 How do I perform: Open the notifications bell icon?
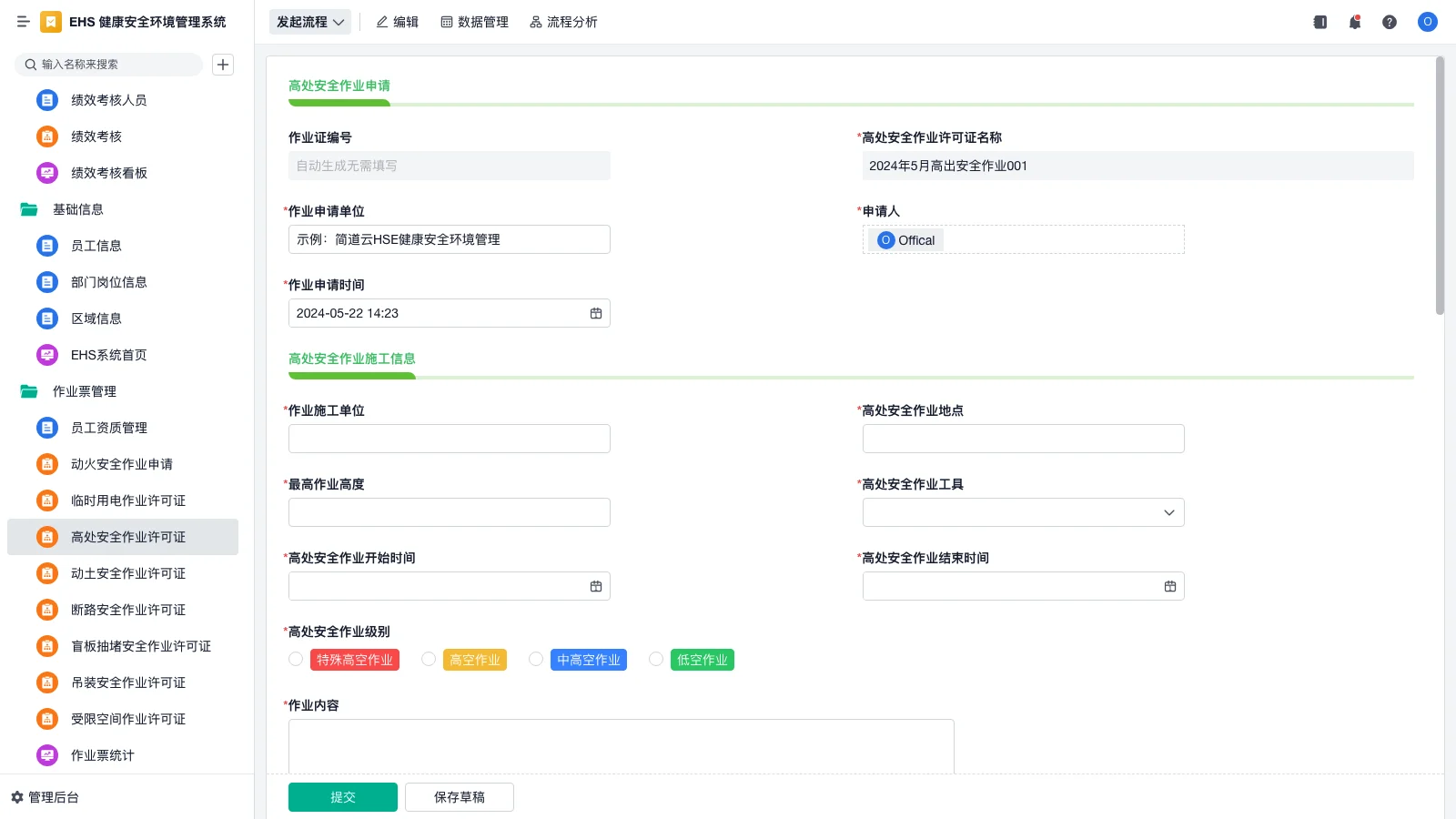click(x=1354, y=22)
